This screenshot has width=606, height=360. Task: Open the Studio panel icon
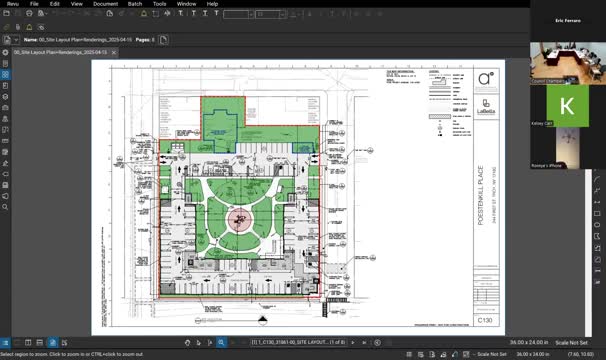5,196
